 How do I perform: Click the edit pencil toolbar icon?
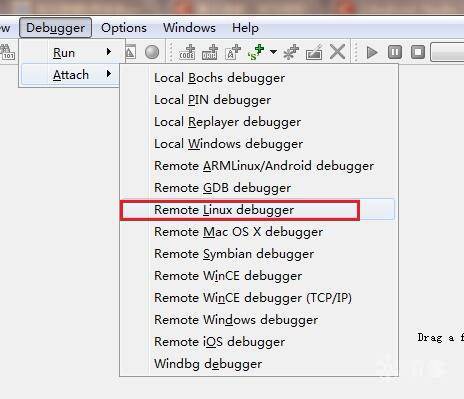click(314, 52)
